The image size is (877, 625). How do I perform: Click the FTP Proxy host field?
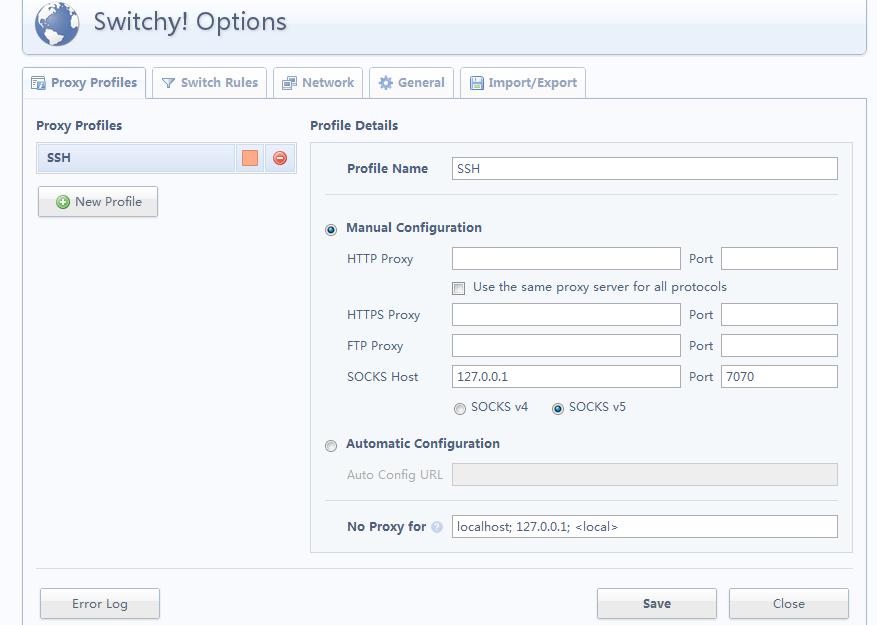566,345
